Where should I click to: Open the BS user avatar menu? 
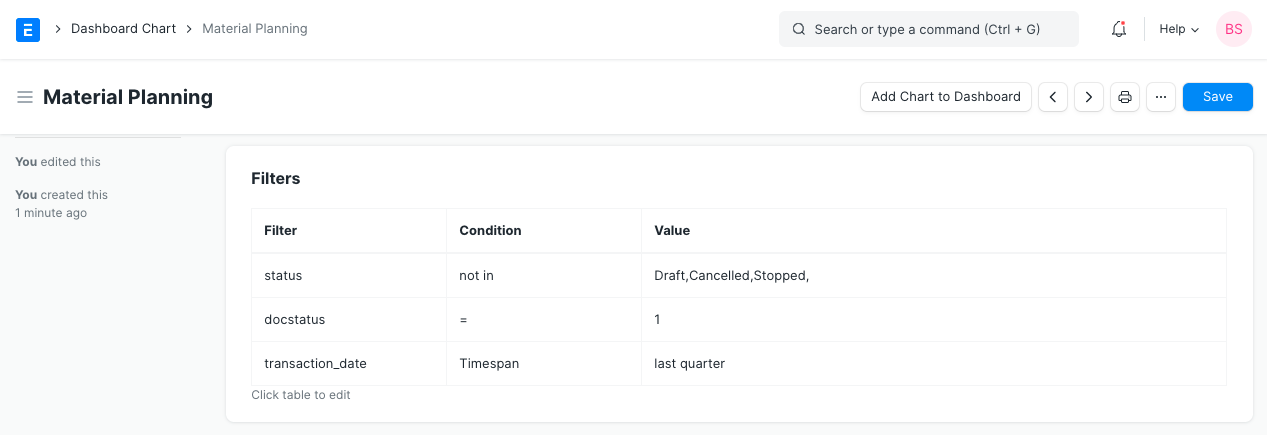1233,30
